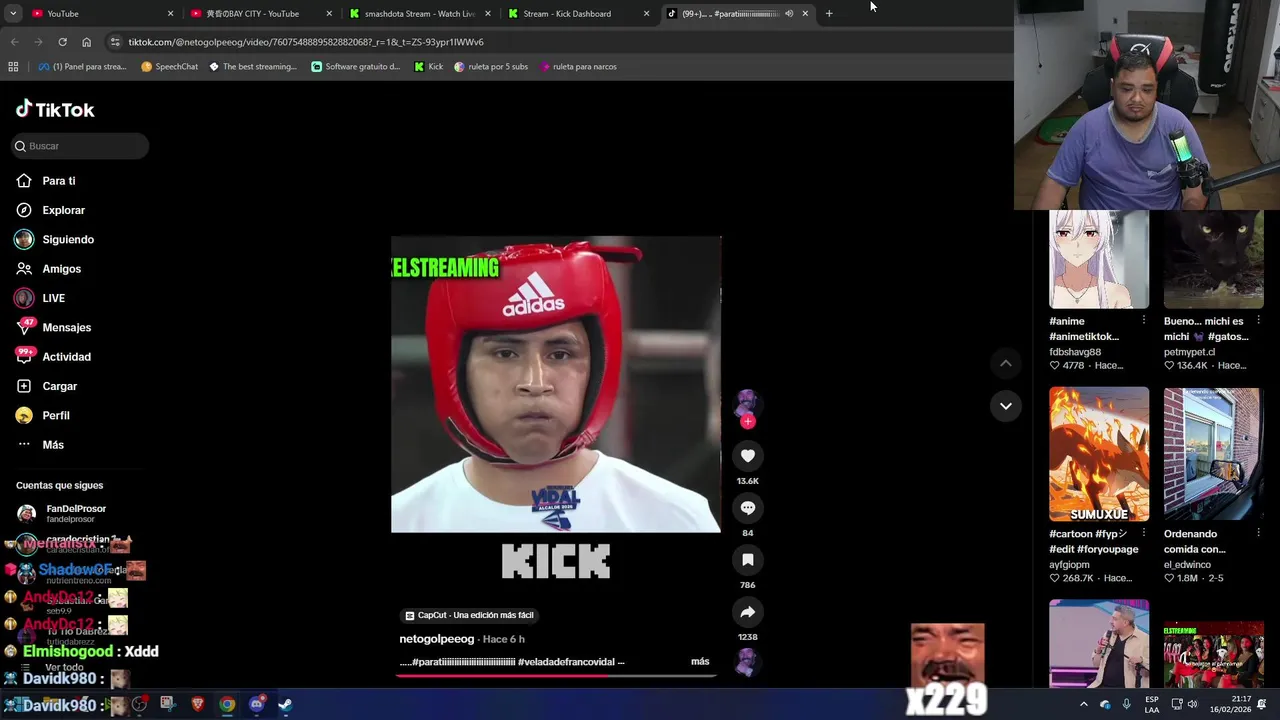This screenshot has height=720, width=1280.
Task: Open the Cargar upload page
Action: pyautogui.click(x=59, y=386)
